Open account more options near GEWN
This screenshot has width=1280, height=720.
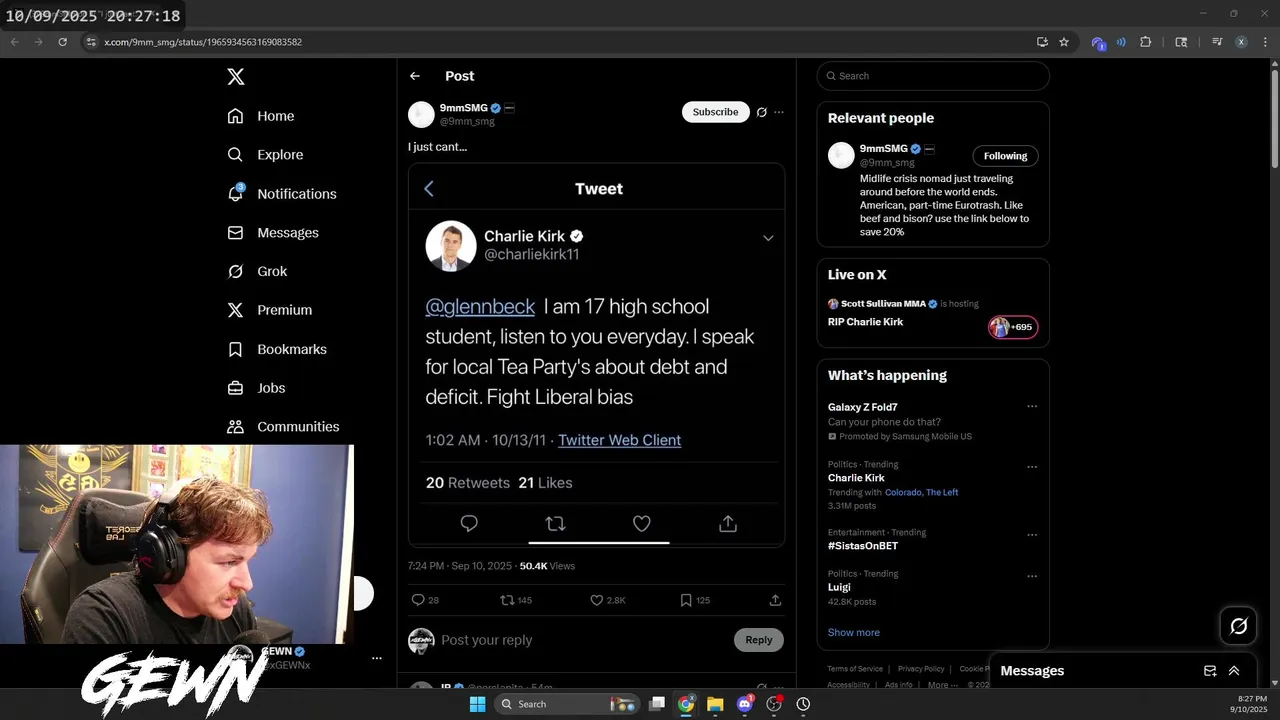[377, 658]
